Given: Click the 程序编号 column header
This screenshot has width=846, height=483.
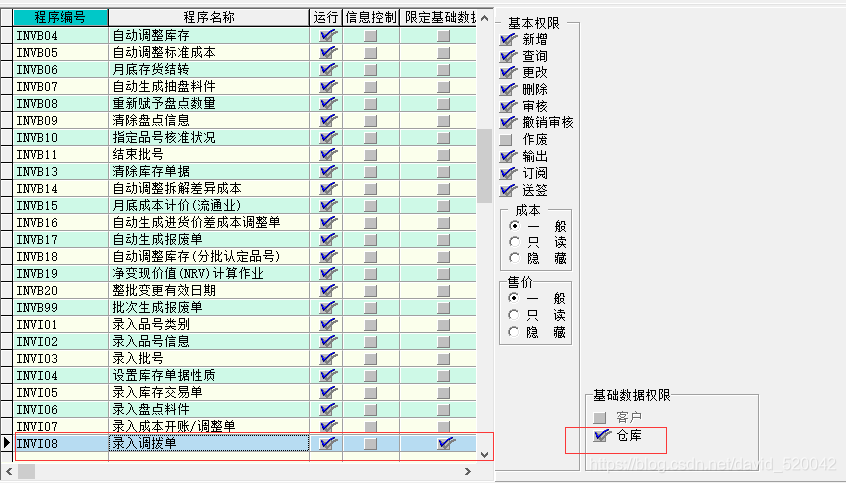Looking at the screenshot, I should coord(60,18).
